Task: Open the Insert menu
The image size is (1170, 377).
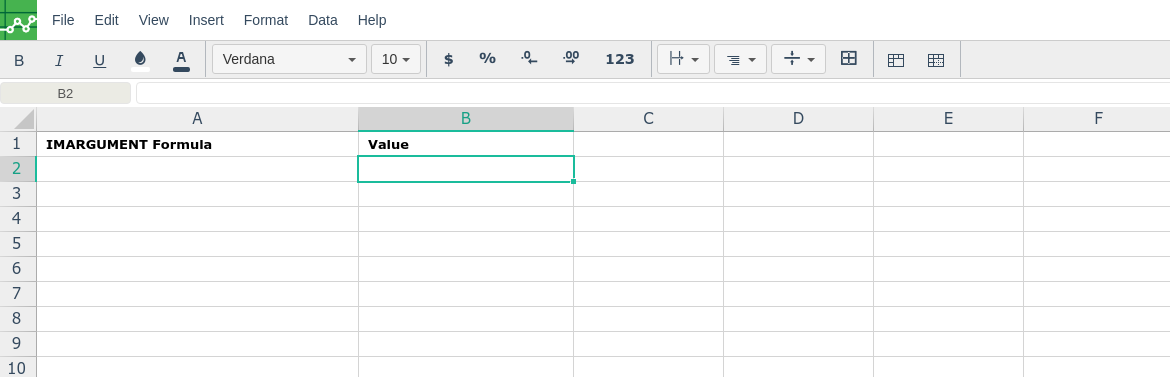Action: 206,20
